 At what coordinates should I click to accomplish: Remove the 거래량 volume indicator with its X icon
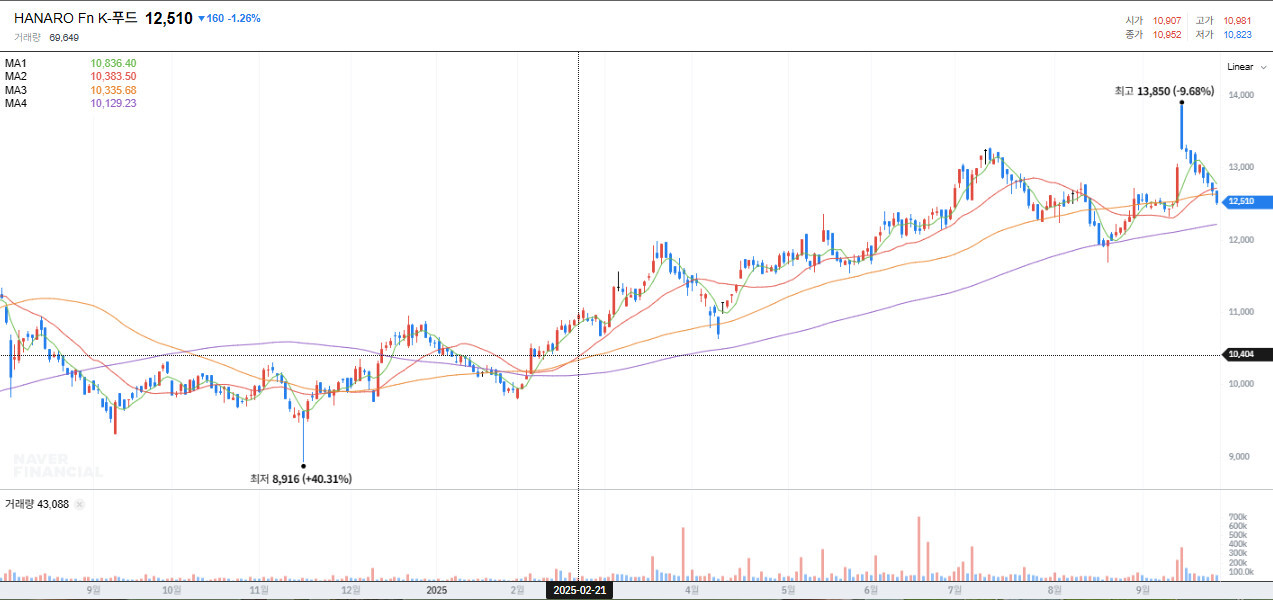80,504
